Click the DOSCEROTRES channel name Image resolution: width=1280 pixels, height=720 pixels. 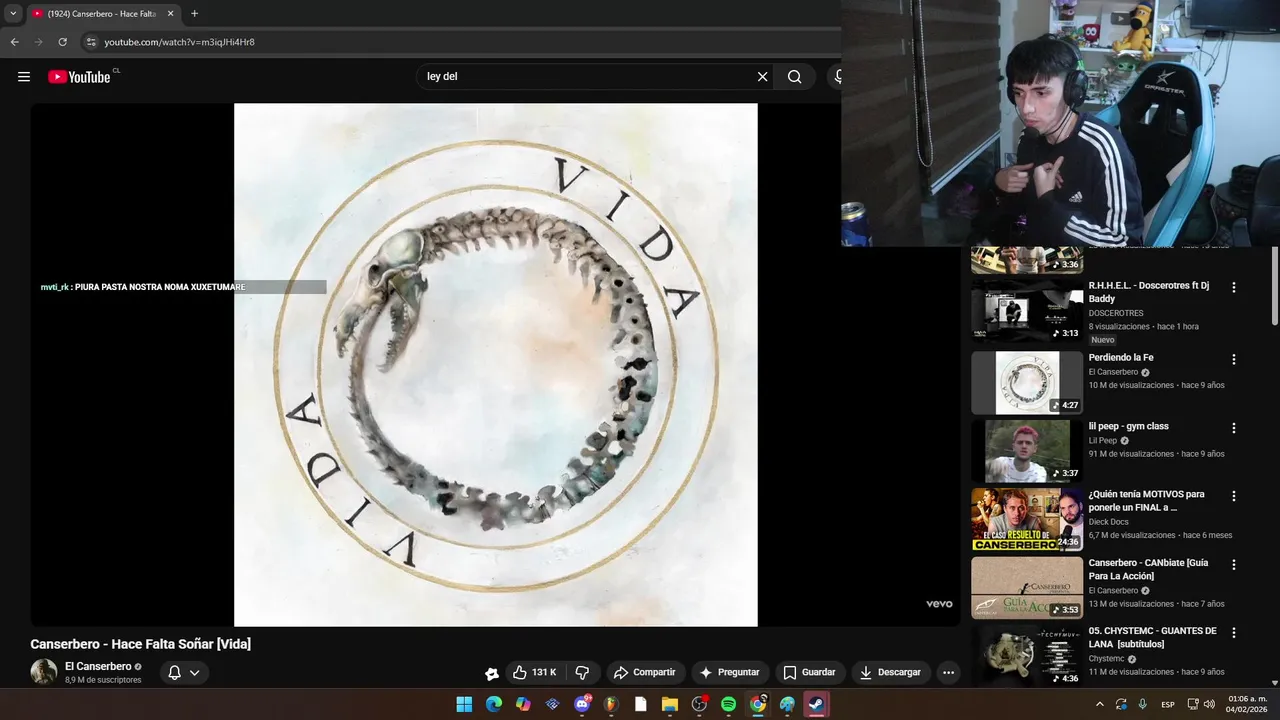click(1116, 313)
